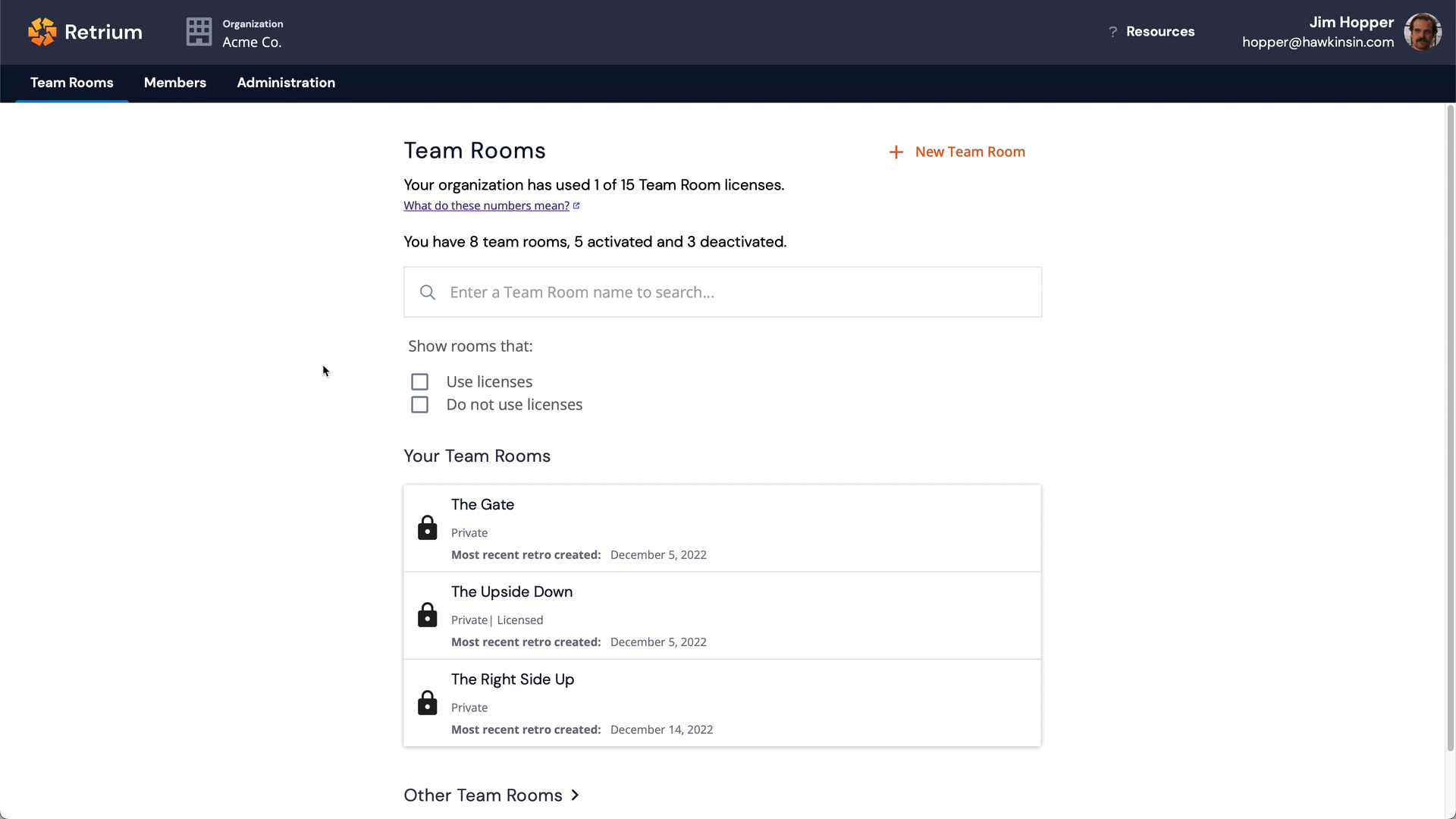Open the Administration tab
Image resolution: width=1456 pixels, height=819 pixels.
(286, 83)
